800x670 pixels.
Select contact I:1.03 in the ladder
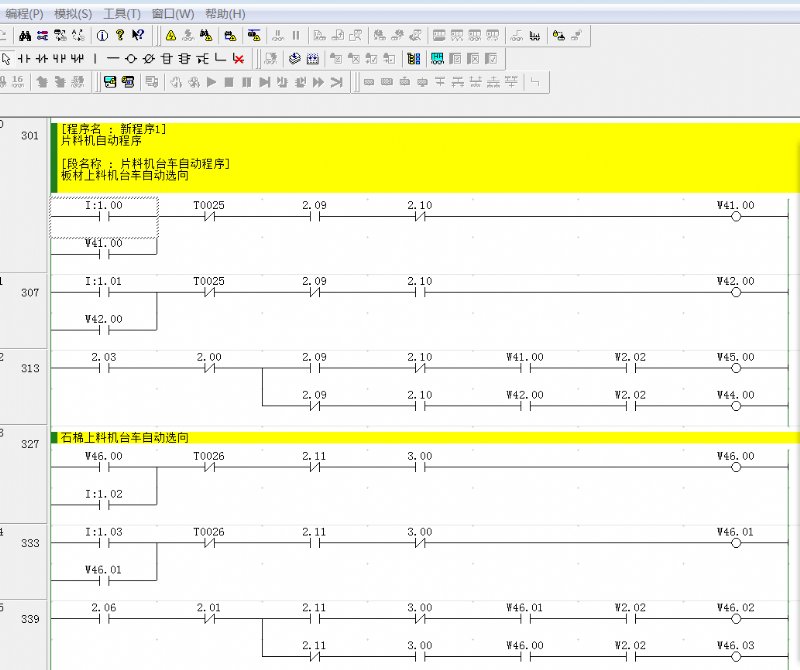pyautogui.click(x=104, y=544)
